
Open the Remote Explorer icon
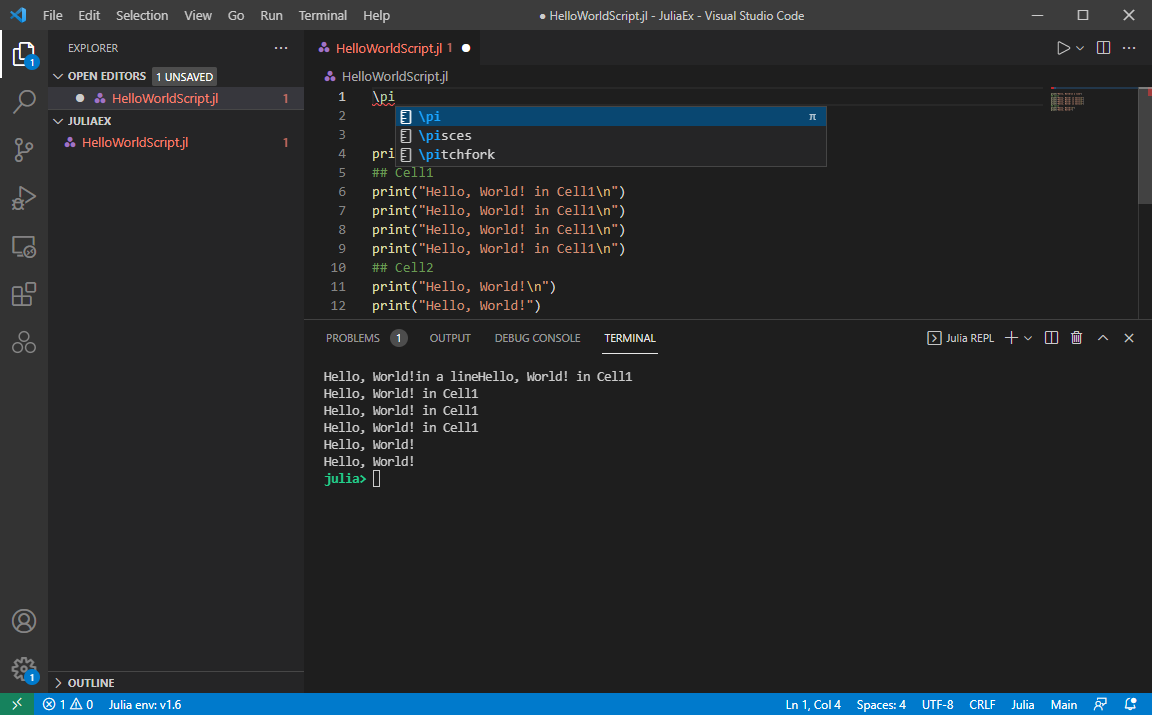coord(24,247)
